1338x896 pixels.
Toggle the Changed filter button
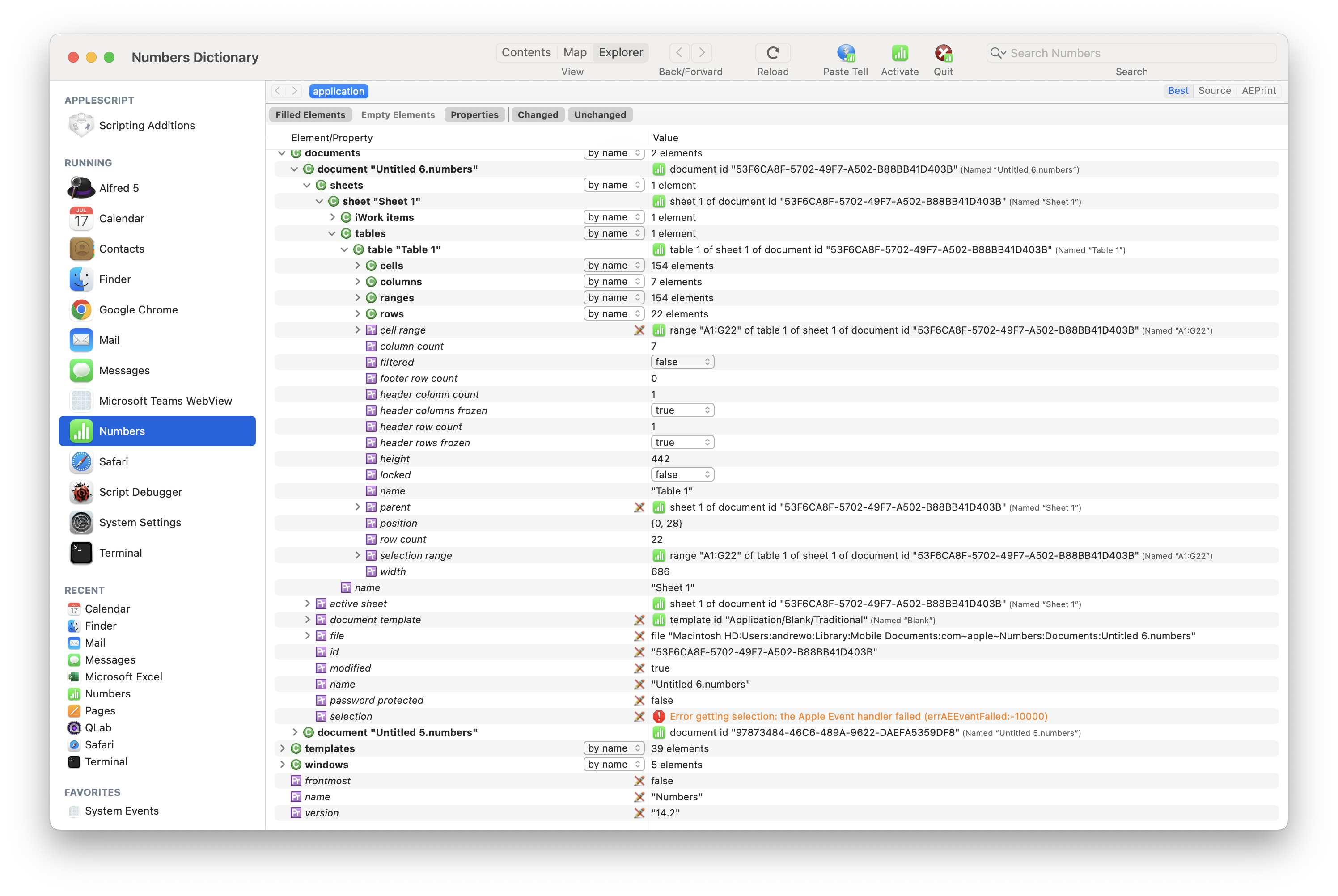537,115
